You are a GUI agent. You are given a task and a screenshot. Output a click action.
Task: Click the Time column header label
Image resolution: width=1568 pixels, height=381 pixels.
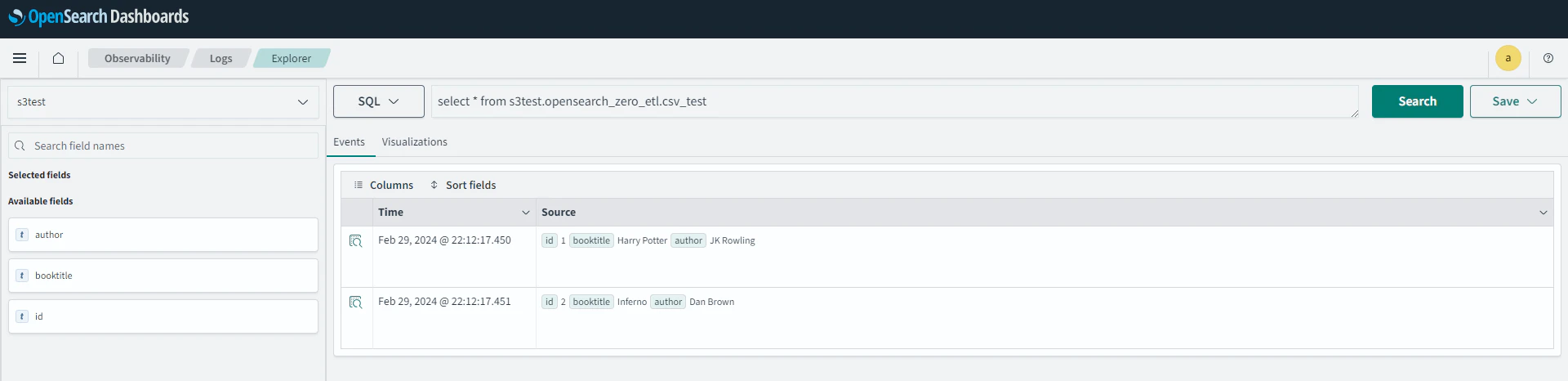click(x=390, y=213)
